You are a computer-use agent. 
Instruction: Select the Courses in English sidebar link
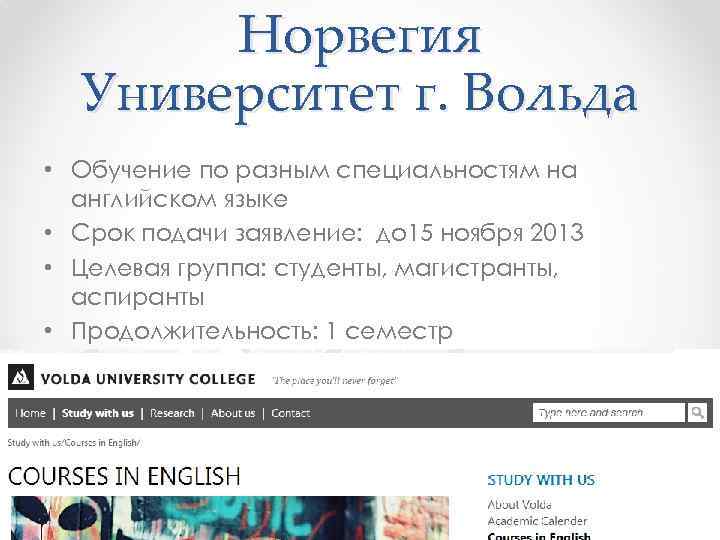coord(539,536)
